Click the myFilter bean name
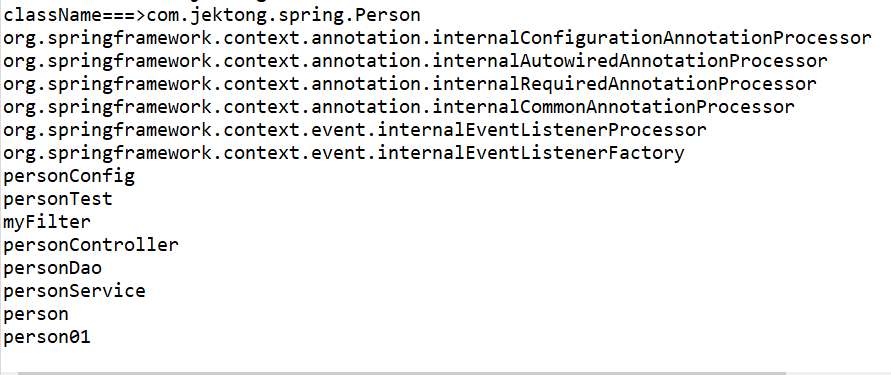Viewport: 891px width, 375px height. (47, 222)
